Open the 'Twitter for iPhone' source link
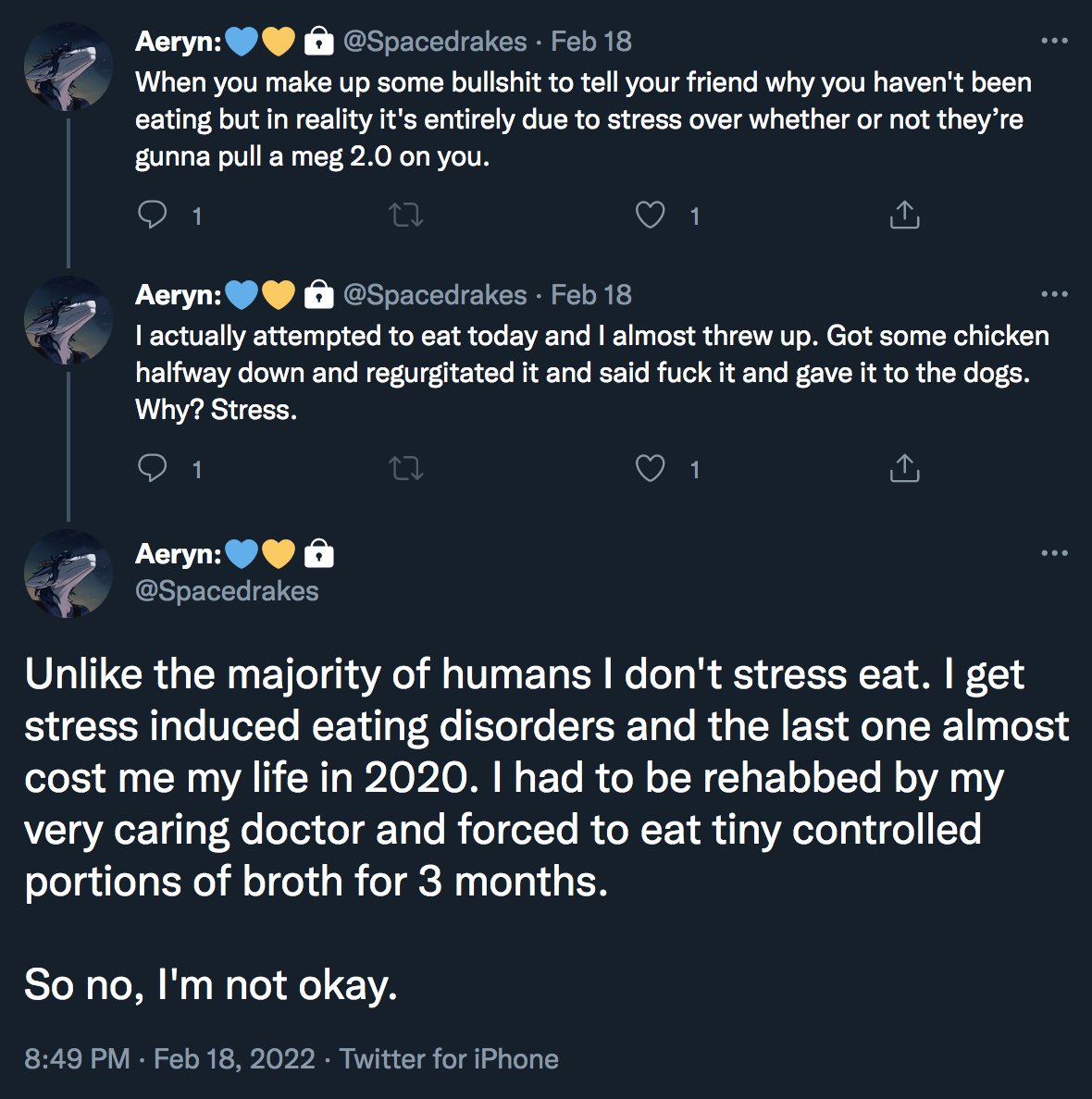Viewport: 1092px width, 1099px height. pyautogui.click(x=449, y=1058)
